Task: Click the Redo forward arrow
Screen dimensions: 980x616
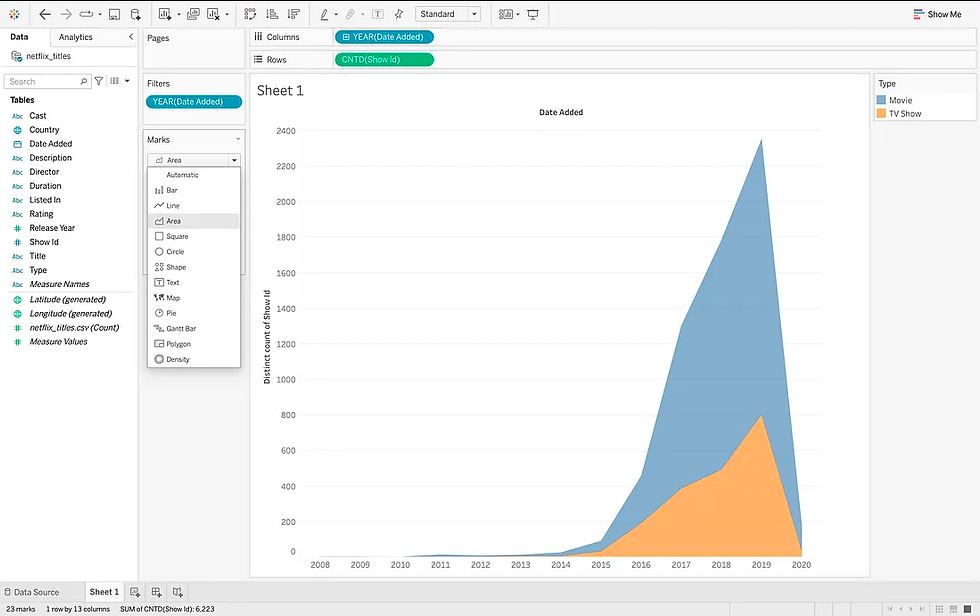Action: pos(66,14)
